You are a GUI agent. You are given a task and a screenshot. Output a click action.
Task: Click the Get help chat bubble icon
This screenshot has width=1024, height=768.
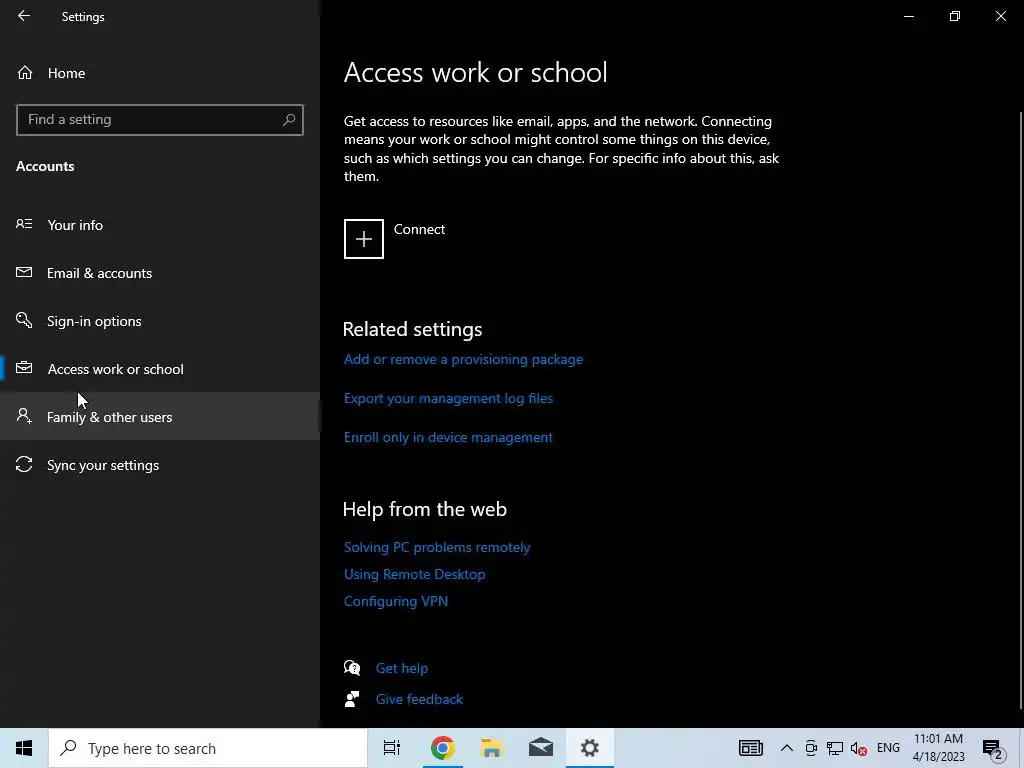pyautogui.click(x=352, y=667)
